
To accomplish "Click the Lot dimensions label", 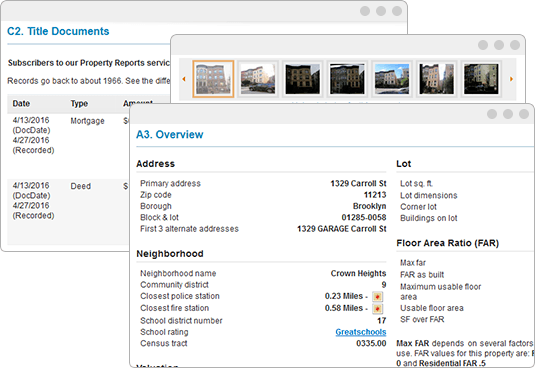I will [429, 195].
